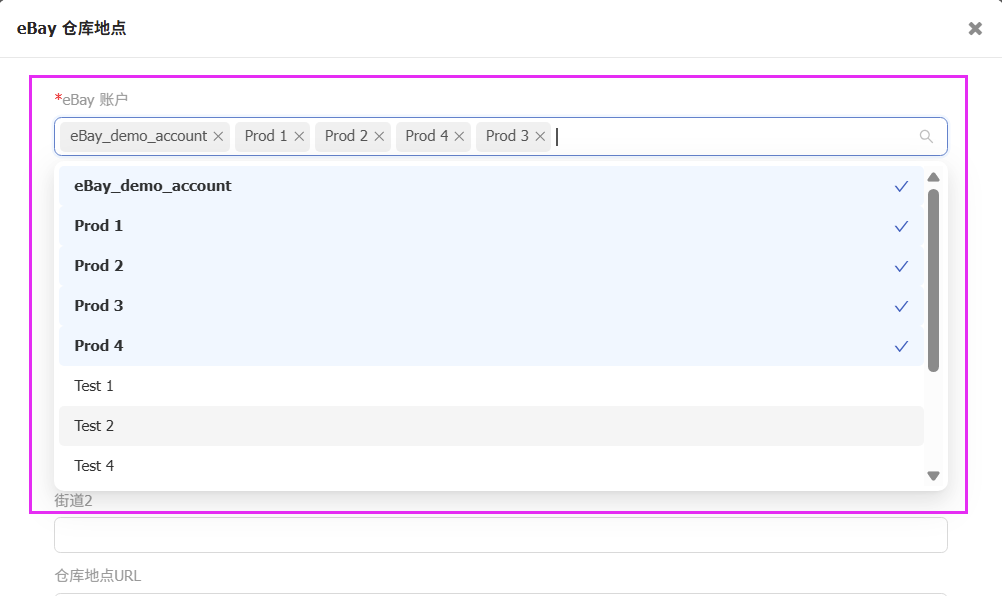Remove the eBay_demo_account tag
This screenshot has height=596, width=1002.
pos(218,136)
